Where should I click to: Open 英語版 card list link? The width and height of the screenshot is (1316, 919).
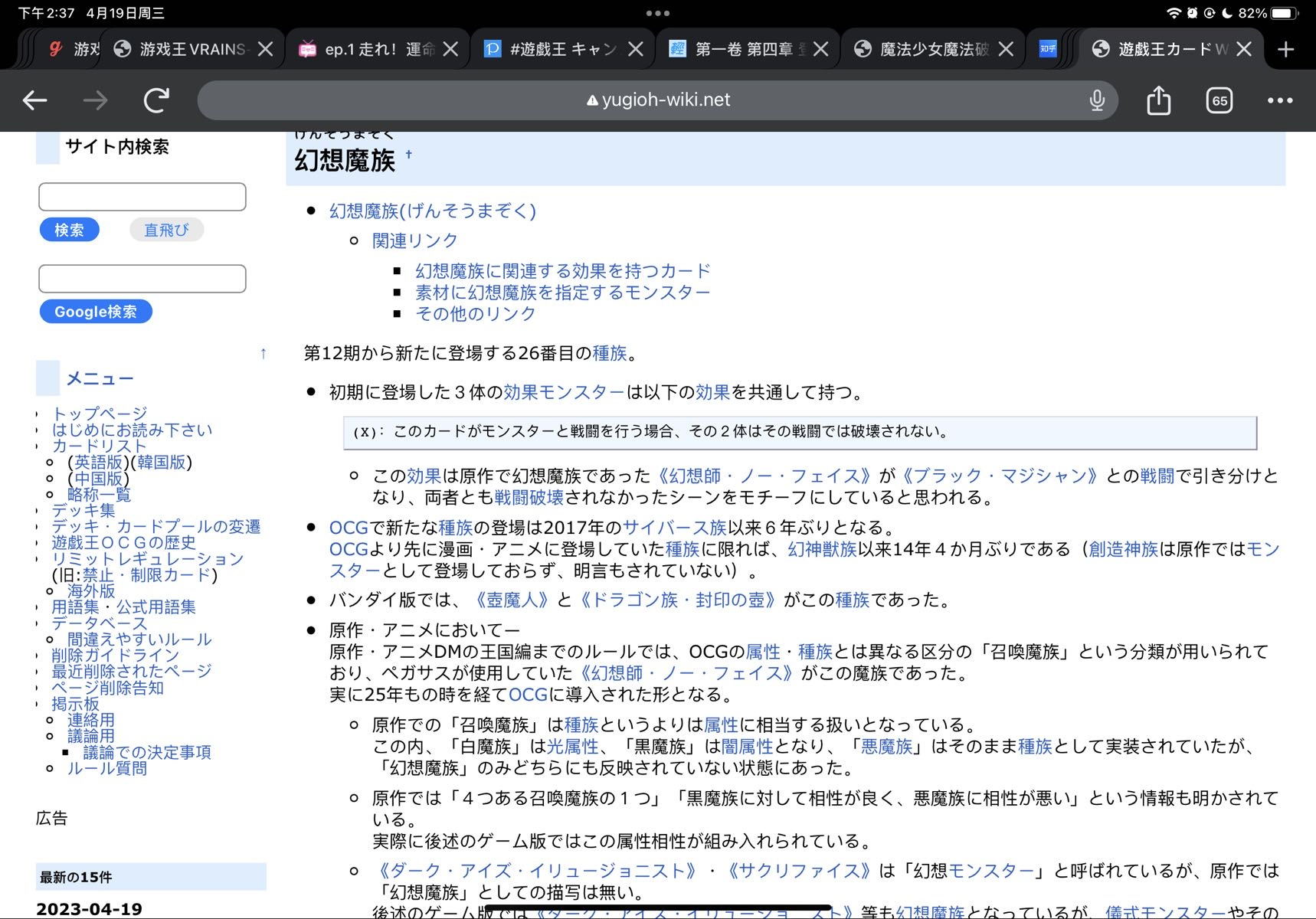(98, 462)
